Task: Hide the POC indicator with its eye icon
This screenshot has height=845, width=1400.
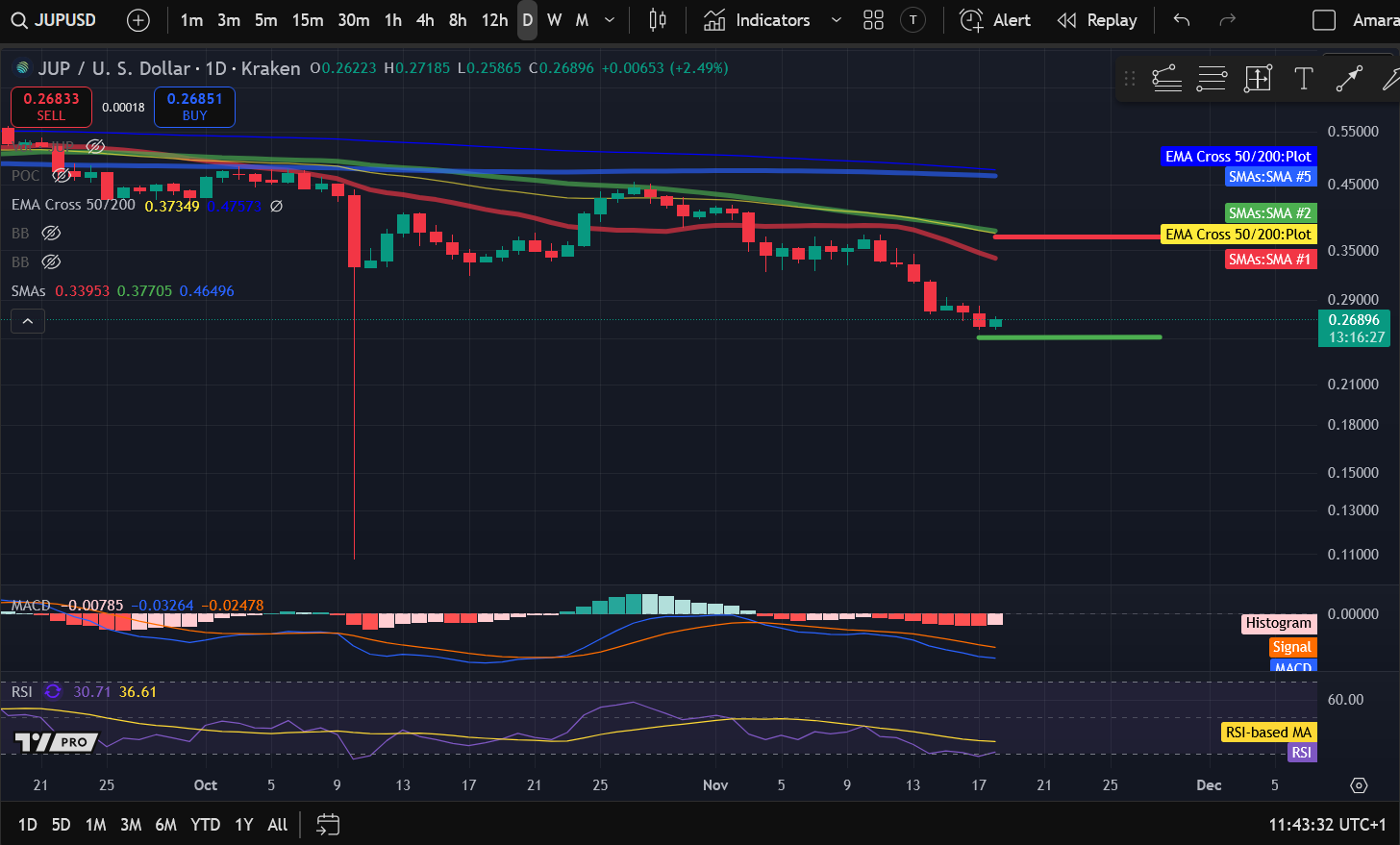Action: (62, 175)
